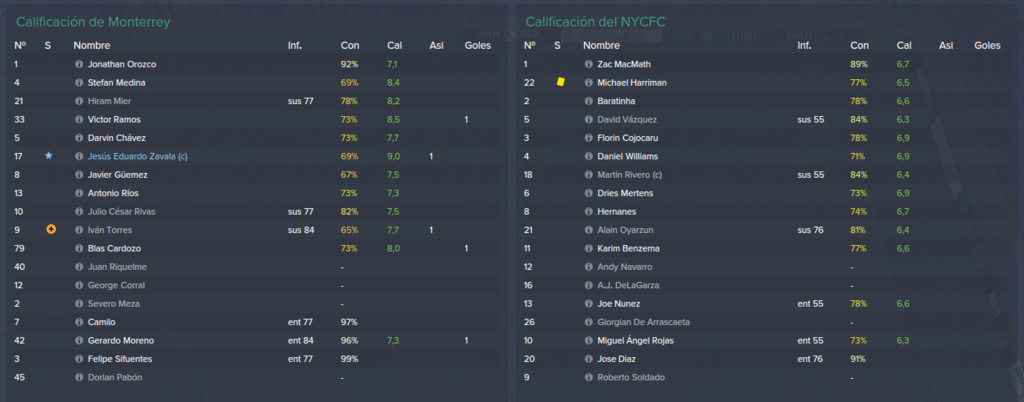Open Blas Cardozo player profile
The height and width of the screenshot is (402, 1024).
(x=114, y=249)
